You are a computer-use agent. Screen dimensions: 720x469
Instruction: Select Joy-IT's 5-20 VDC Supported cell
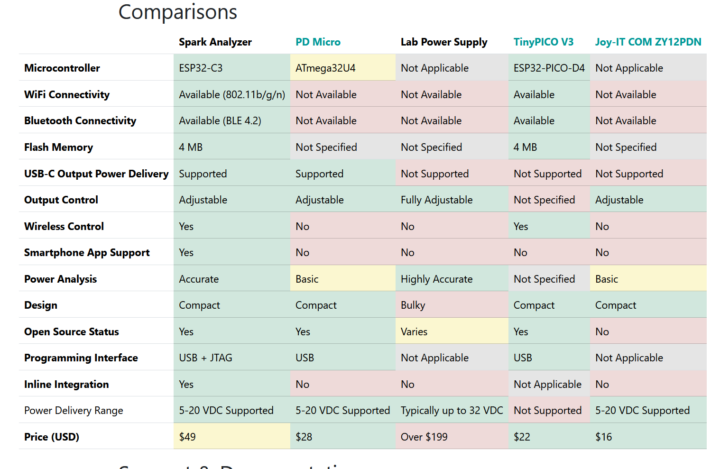click(648, 411)
